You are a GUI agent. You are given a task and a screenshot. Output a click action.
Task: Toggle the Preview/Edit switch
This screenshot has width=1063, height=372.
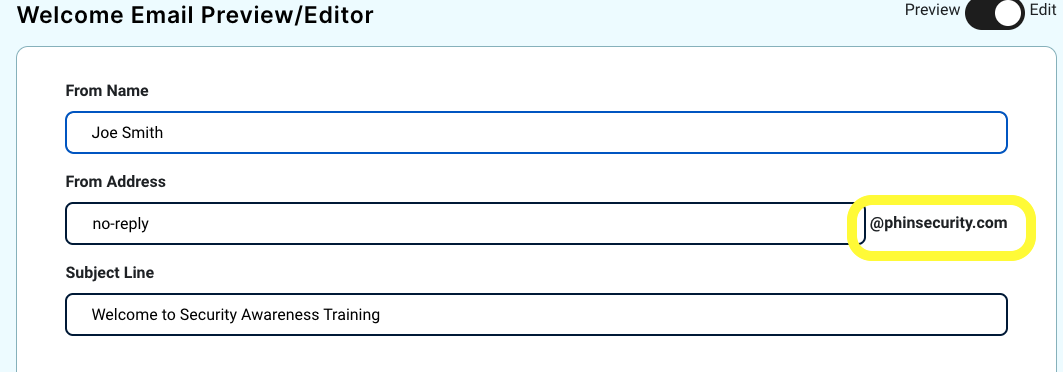995,13
